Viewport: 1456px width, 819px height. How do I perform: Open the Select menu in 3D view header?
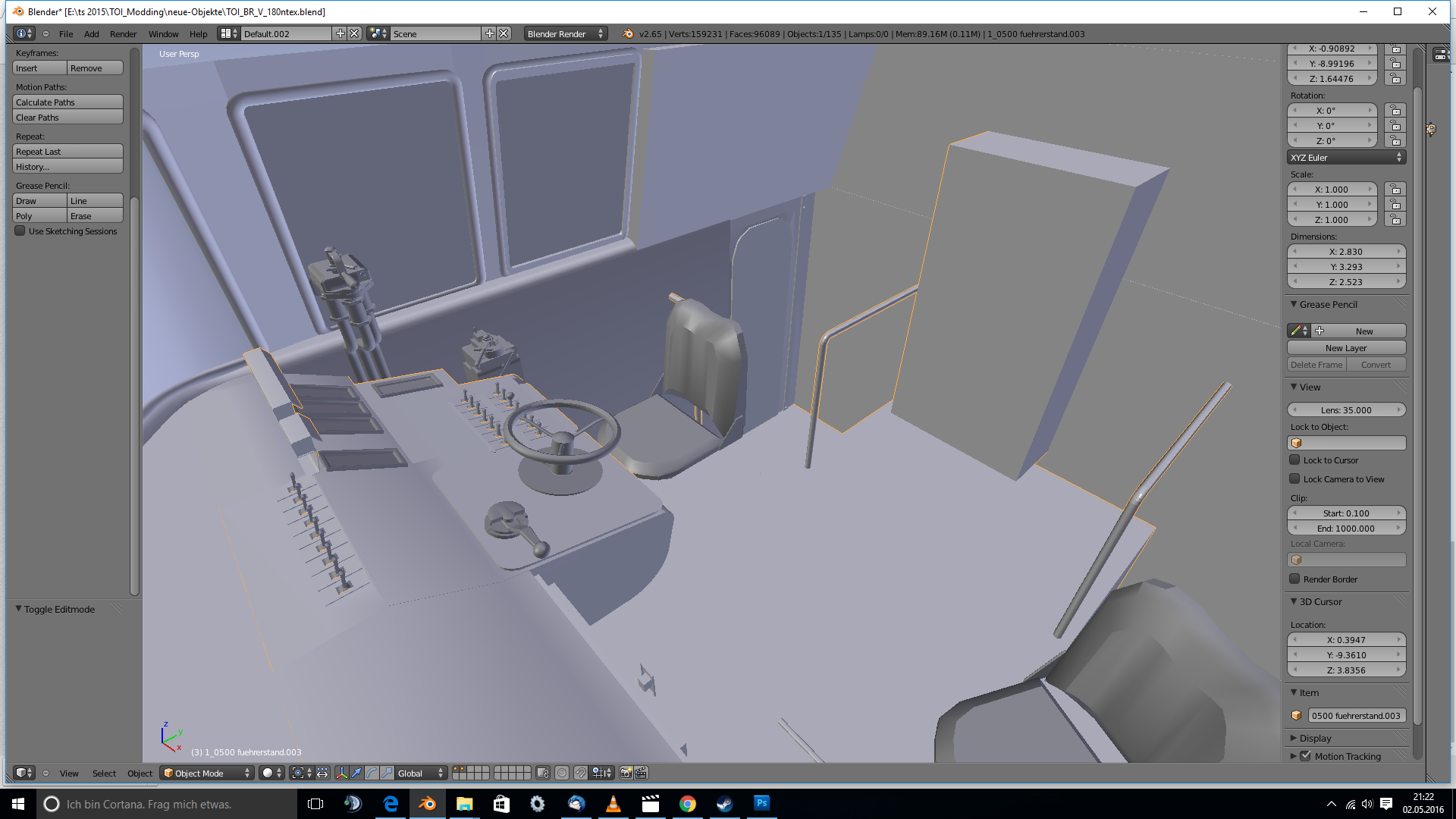click(104, 773)
